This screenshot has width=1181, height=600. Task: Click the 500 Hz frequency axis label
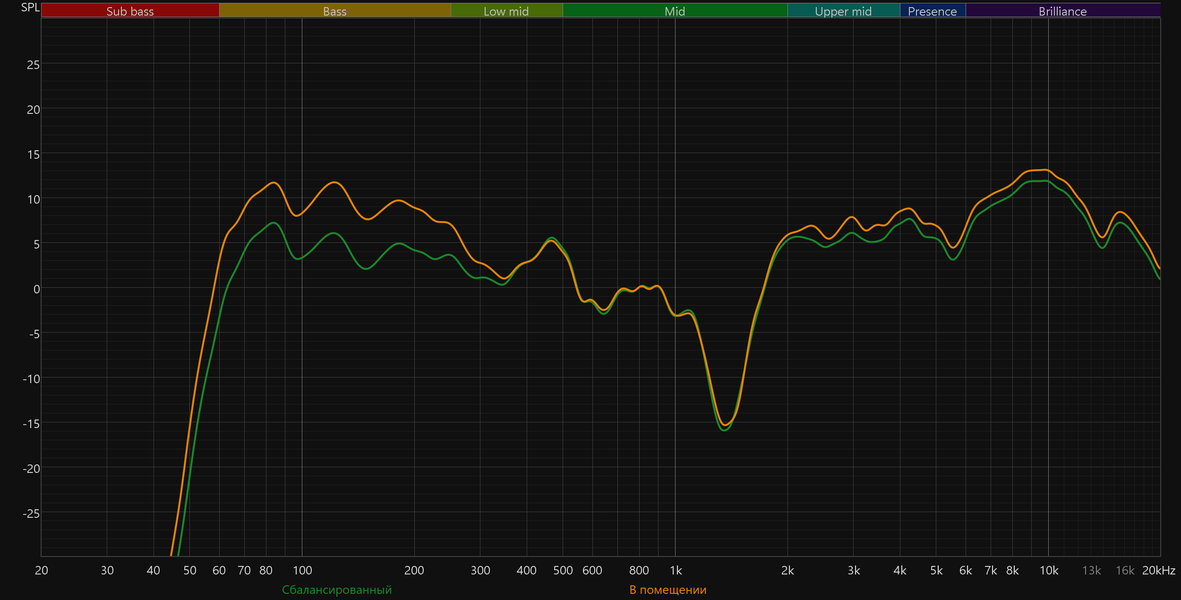coord(563,571)
